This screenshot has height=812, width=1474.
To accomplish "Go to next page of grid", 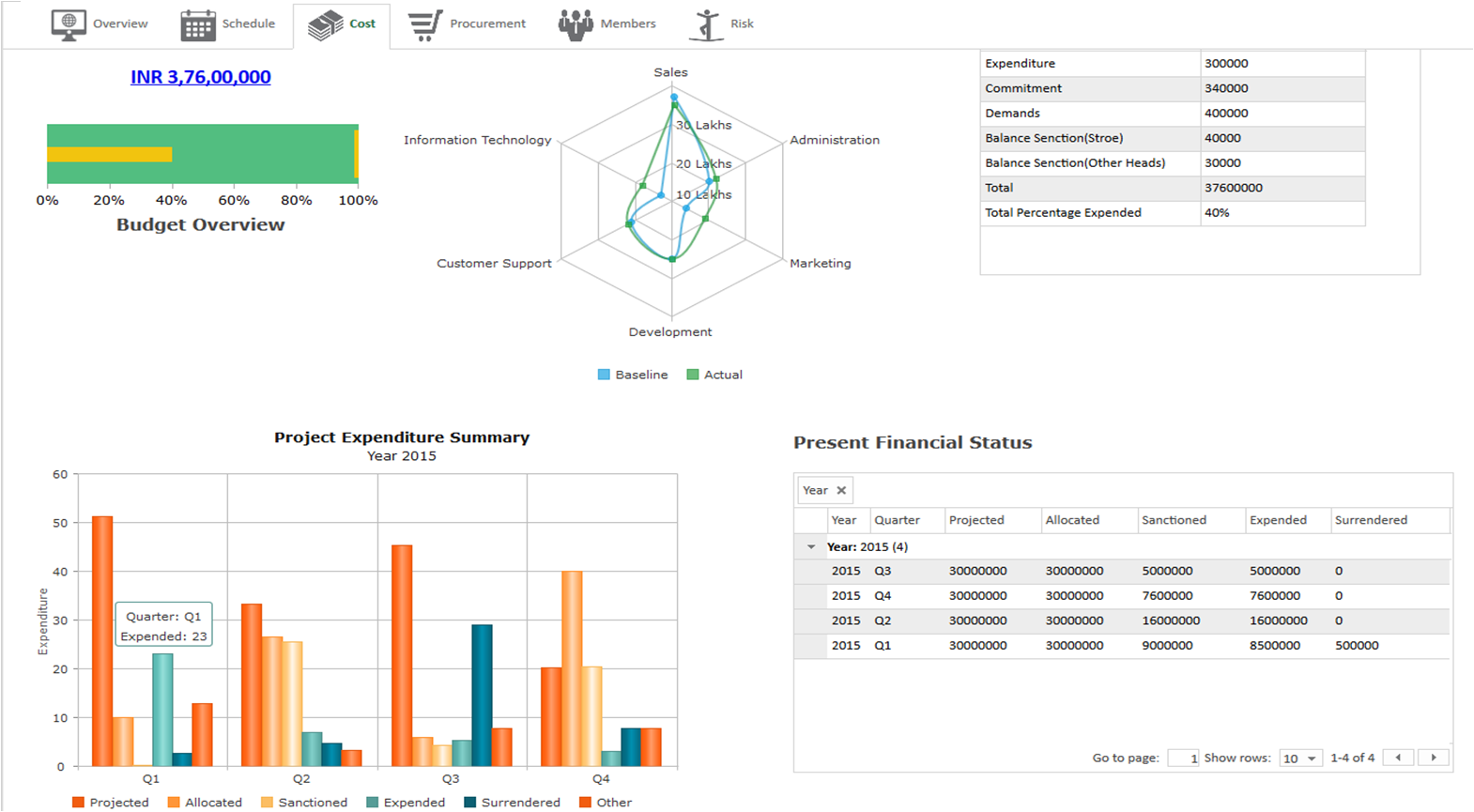I will 1433,758.
